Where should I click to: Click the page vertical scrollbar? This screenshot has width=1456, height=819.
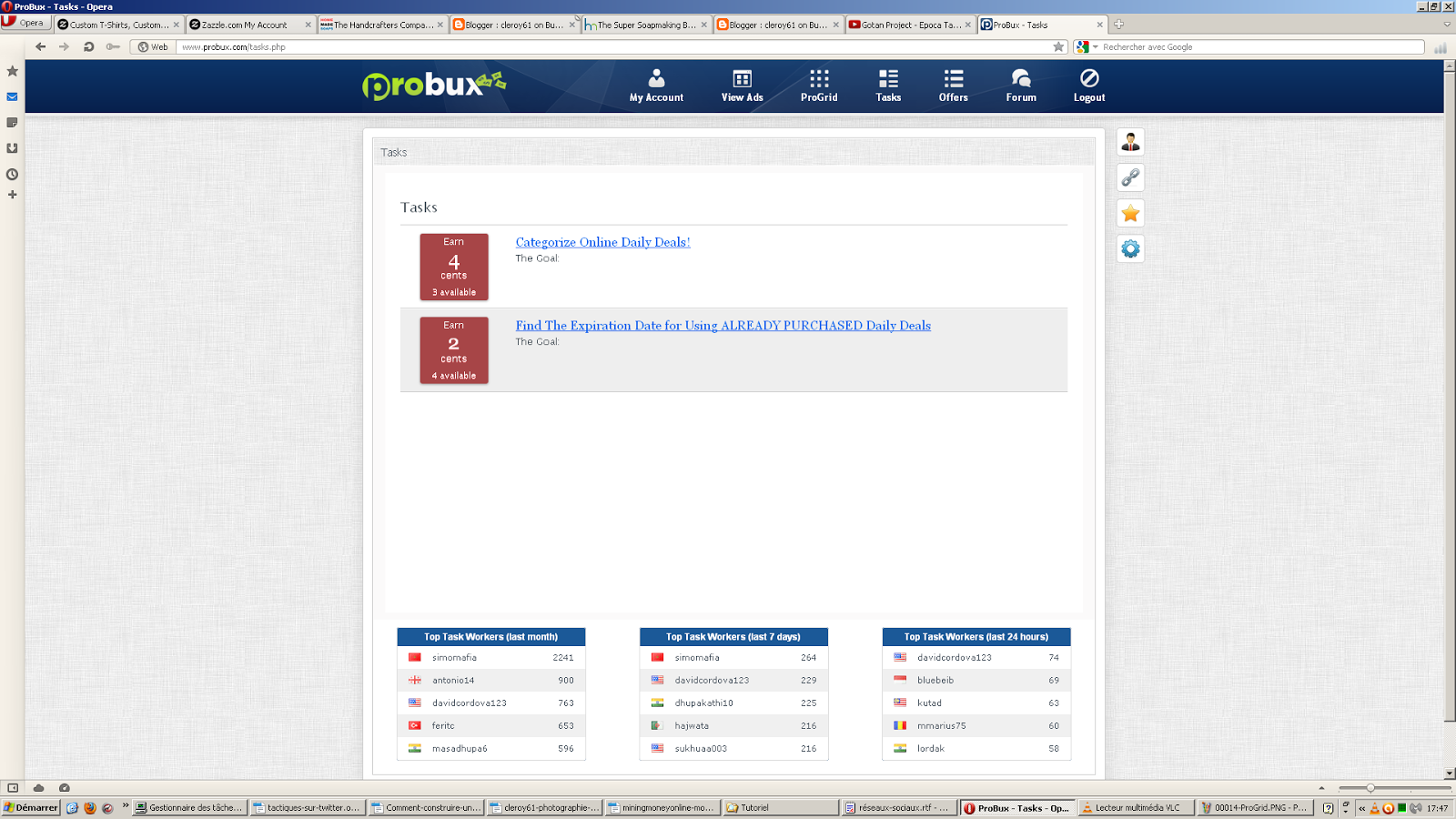tap(1450, 420)
